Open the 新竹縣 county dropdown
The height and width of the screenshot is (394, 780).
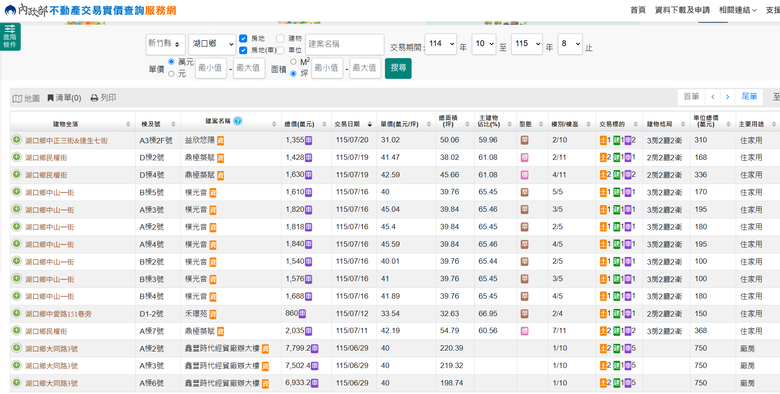click(166, 44)
